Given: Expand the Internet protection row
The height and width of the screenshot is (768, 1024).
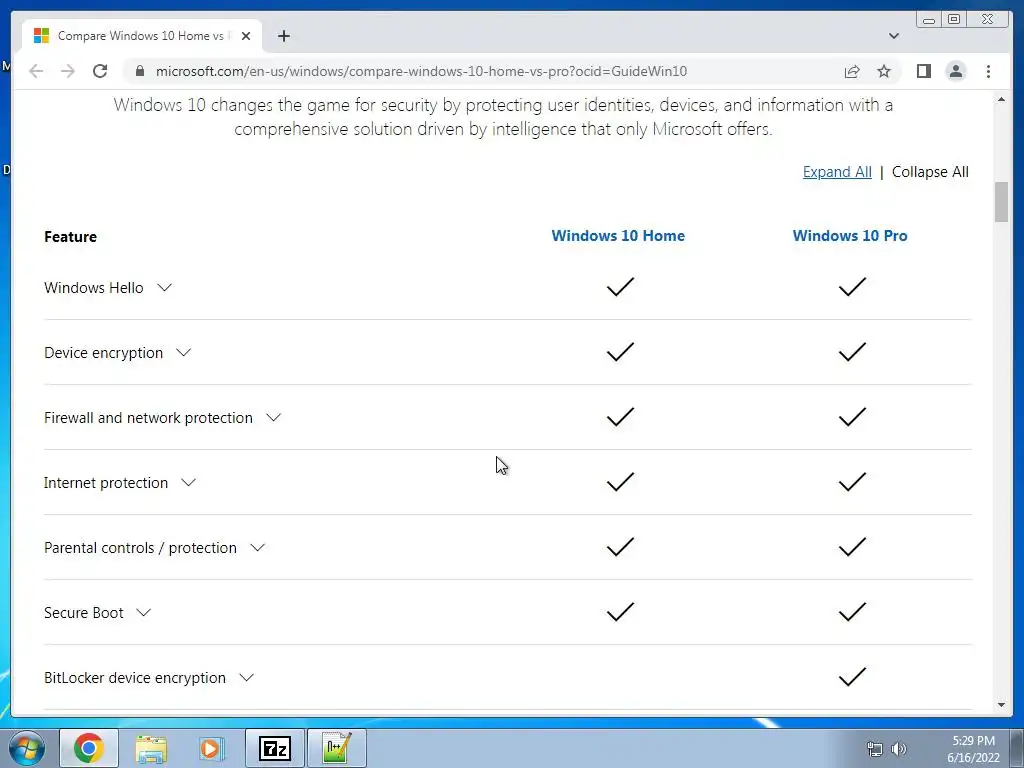Looking at the screenshot, I should (188, 483).
